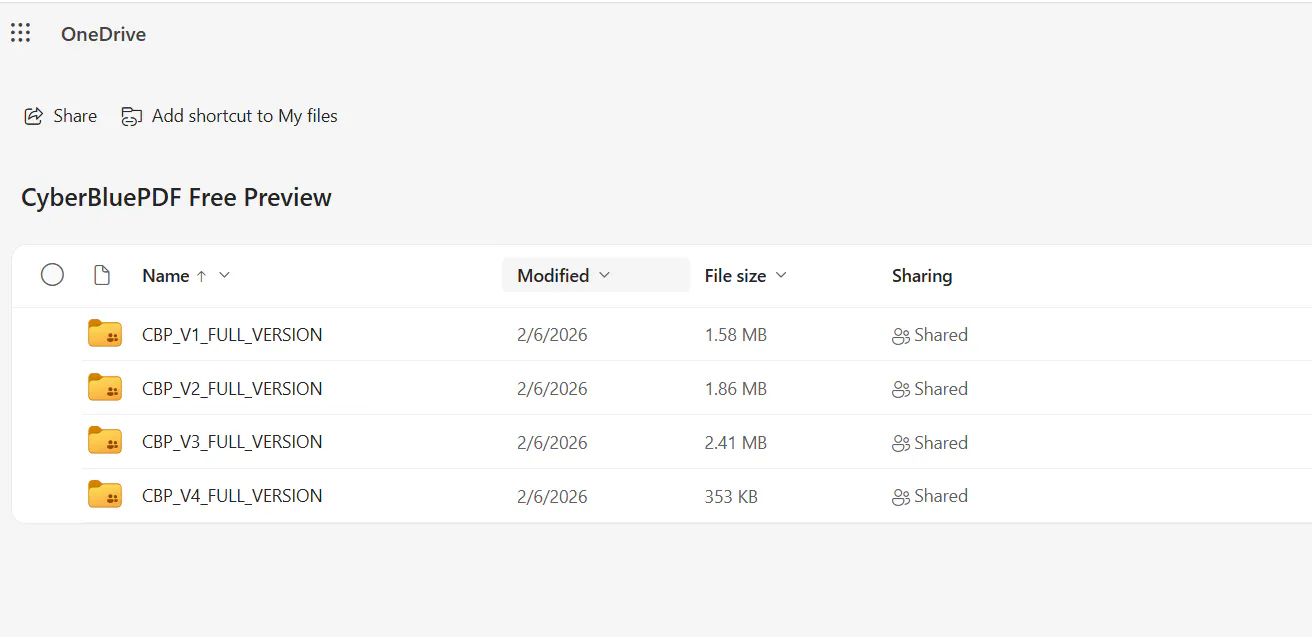Click the Share arrow icon
Screen dimensions: 1312x637
34,116
